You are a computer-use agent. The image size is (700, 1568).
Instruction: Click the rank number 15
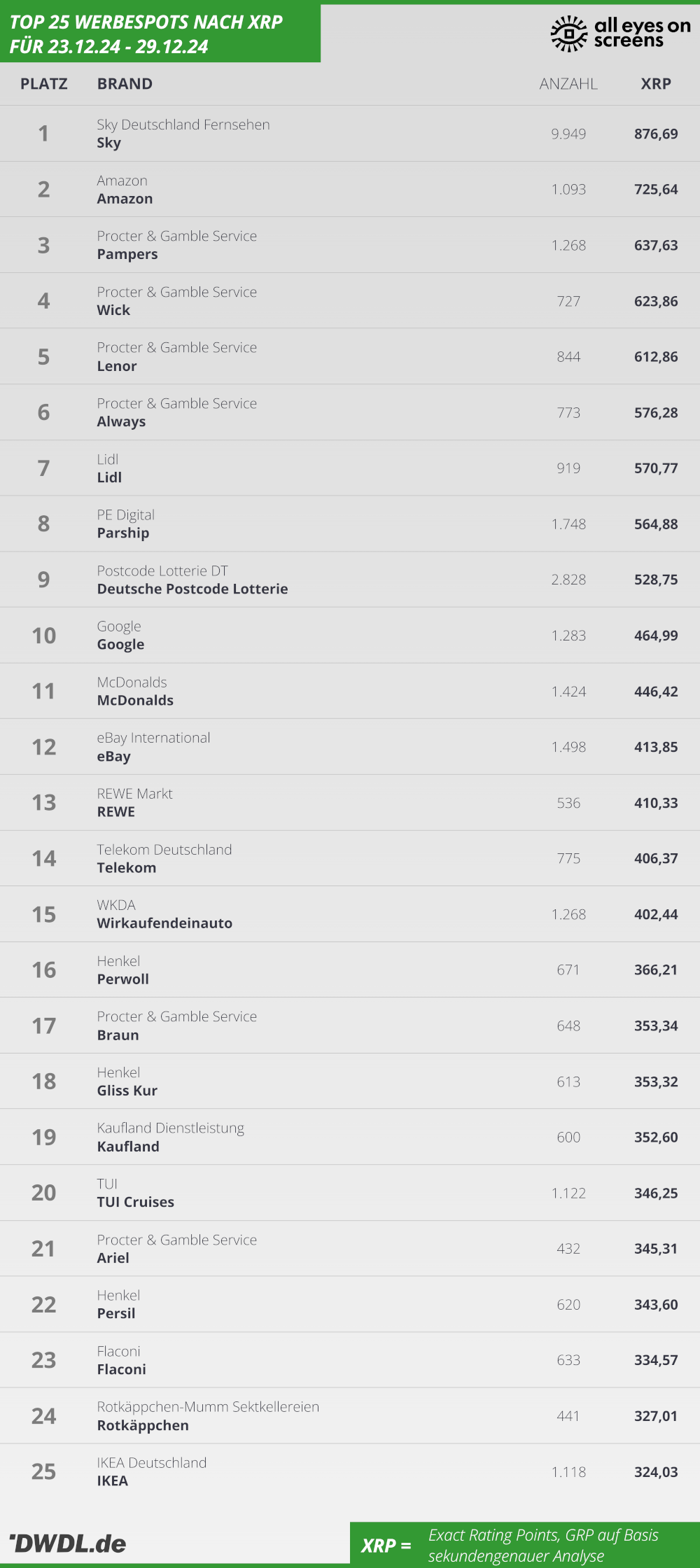click(x=44, y=914)
